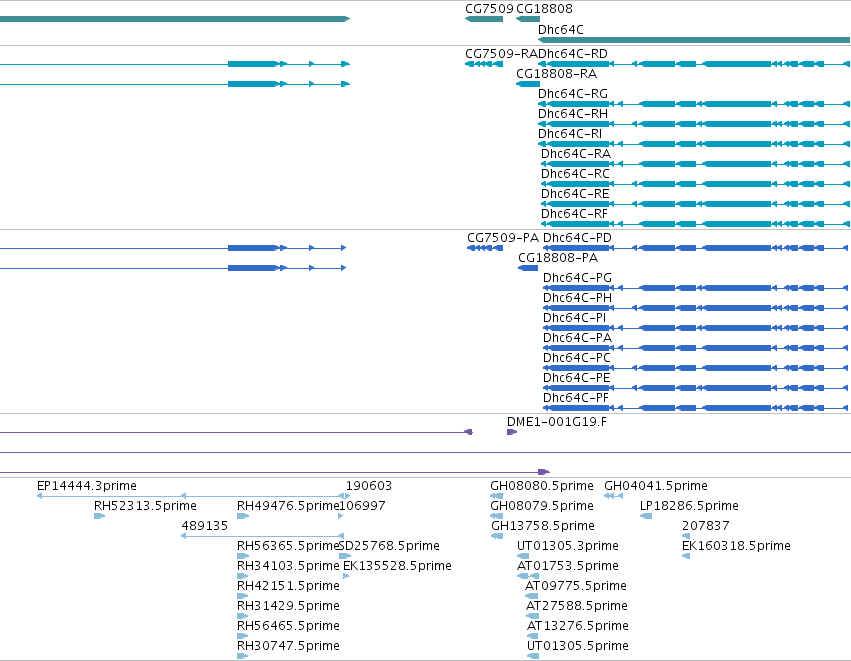Screen dimensions: 851x661
Task: Click the CG7509-RA transcript exon glyph
Action: pyautogui.click(x=484, y=64)
